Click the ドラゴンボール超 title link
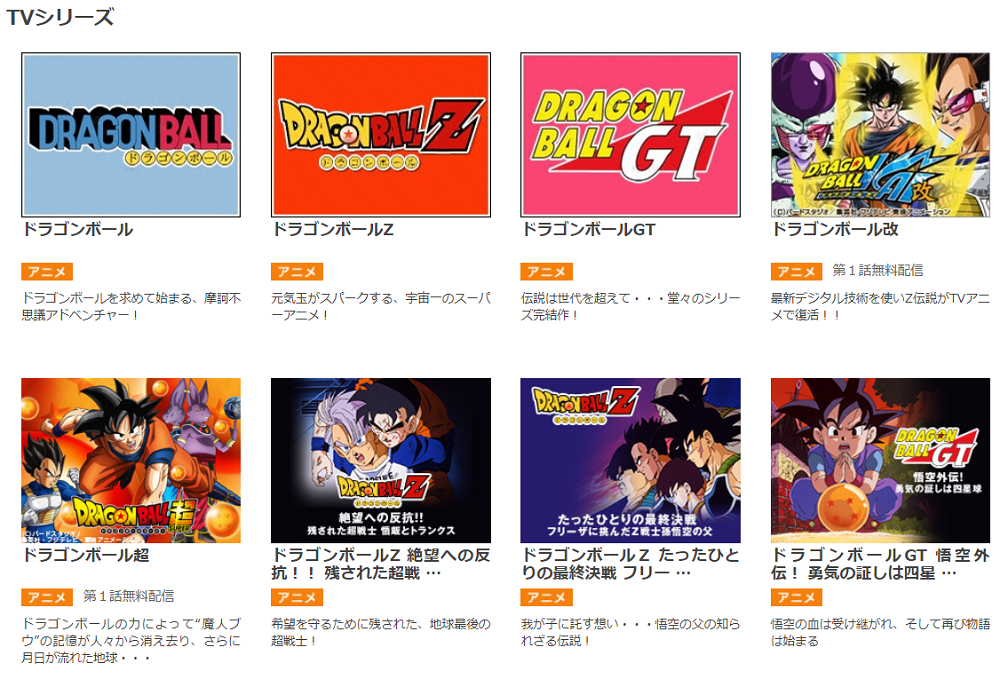 86,555
